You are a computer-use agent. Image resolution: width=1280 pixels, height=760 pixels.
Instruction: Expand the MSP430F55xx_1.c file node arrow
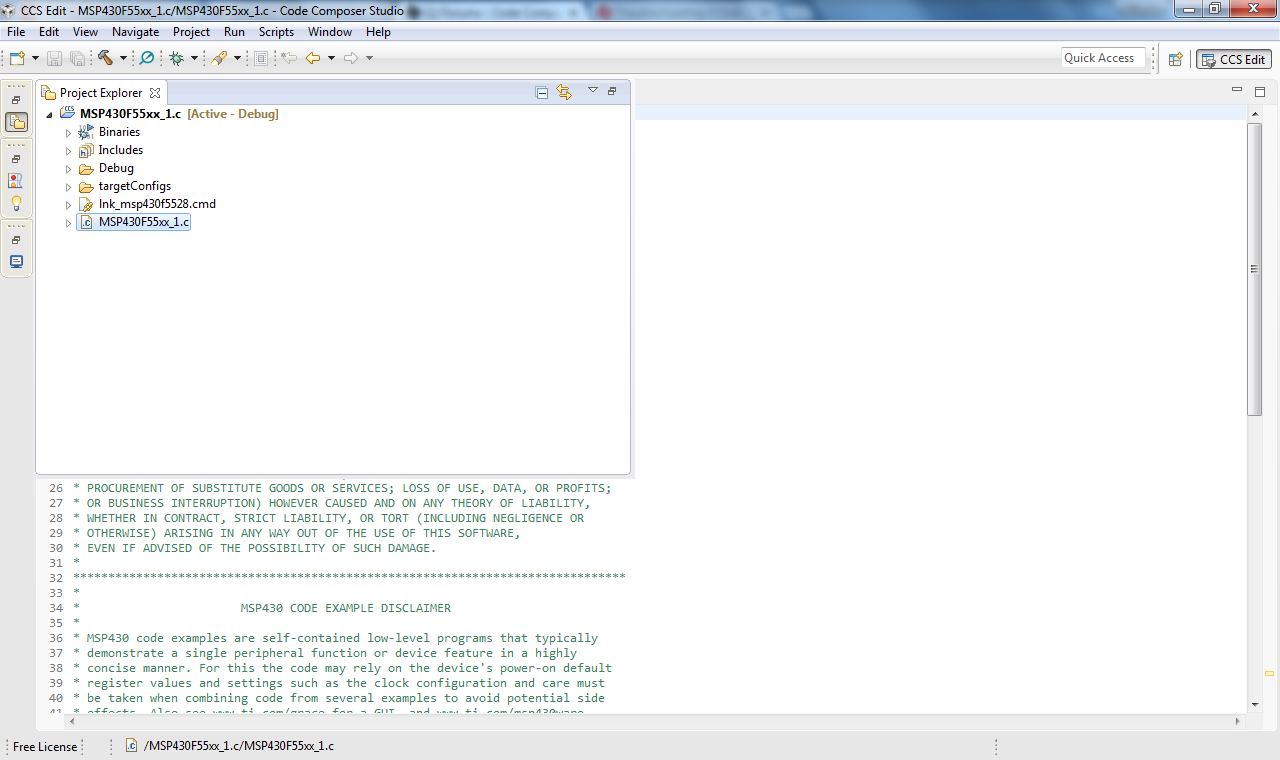[x=68, y=222]
